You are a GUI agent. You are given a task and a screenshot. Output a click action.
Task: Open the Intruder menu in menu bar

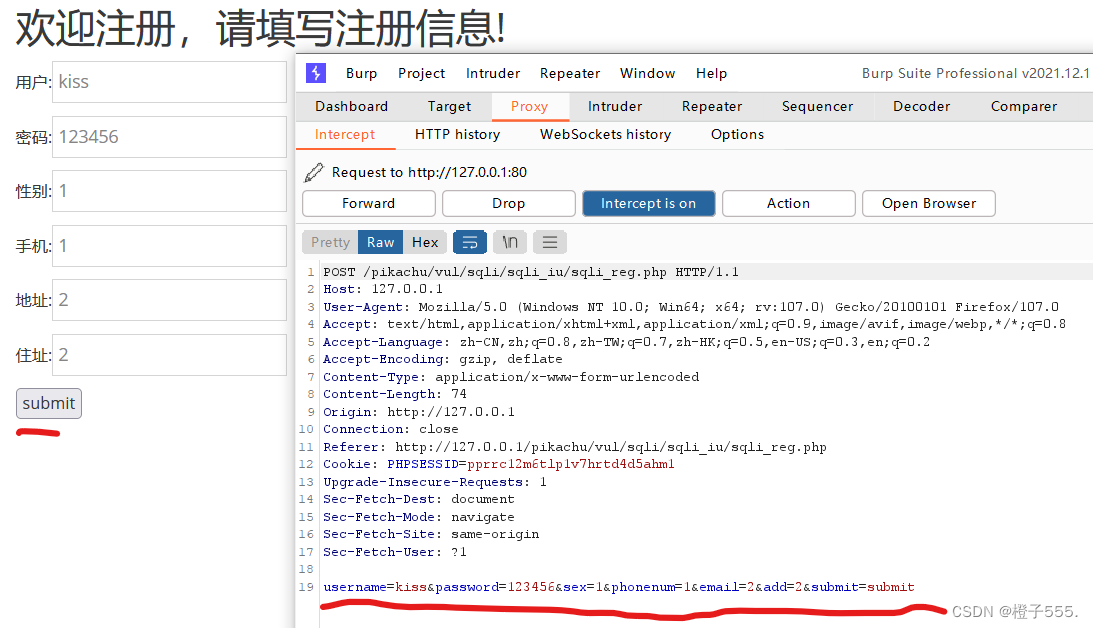(x=493, y=73)
